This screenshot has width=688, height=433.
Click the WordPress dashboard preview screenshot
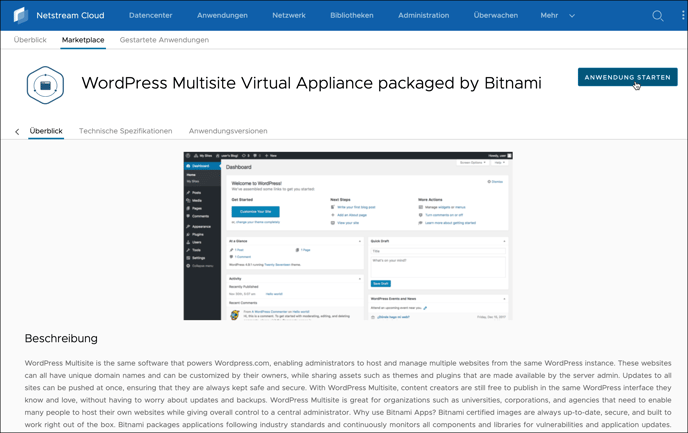pyautogui.click(x=348, y=236)
